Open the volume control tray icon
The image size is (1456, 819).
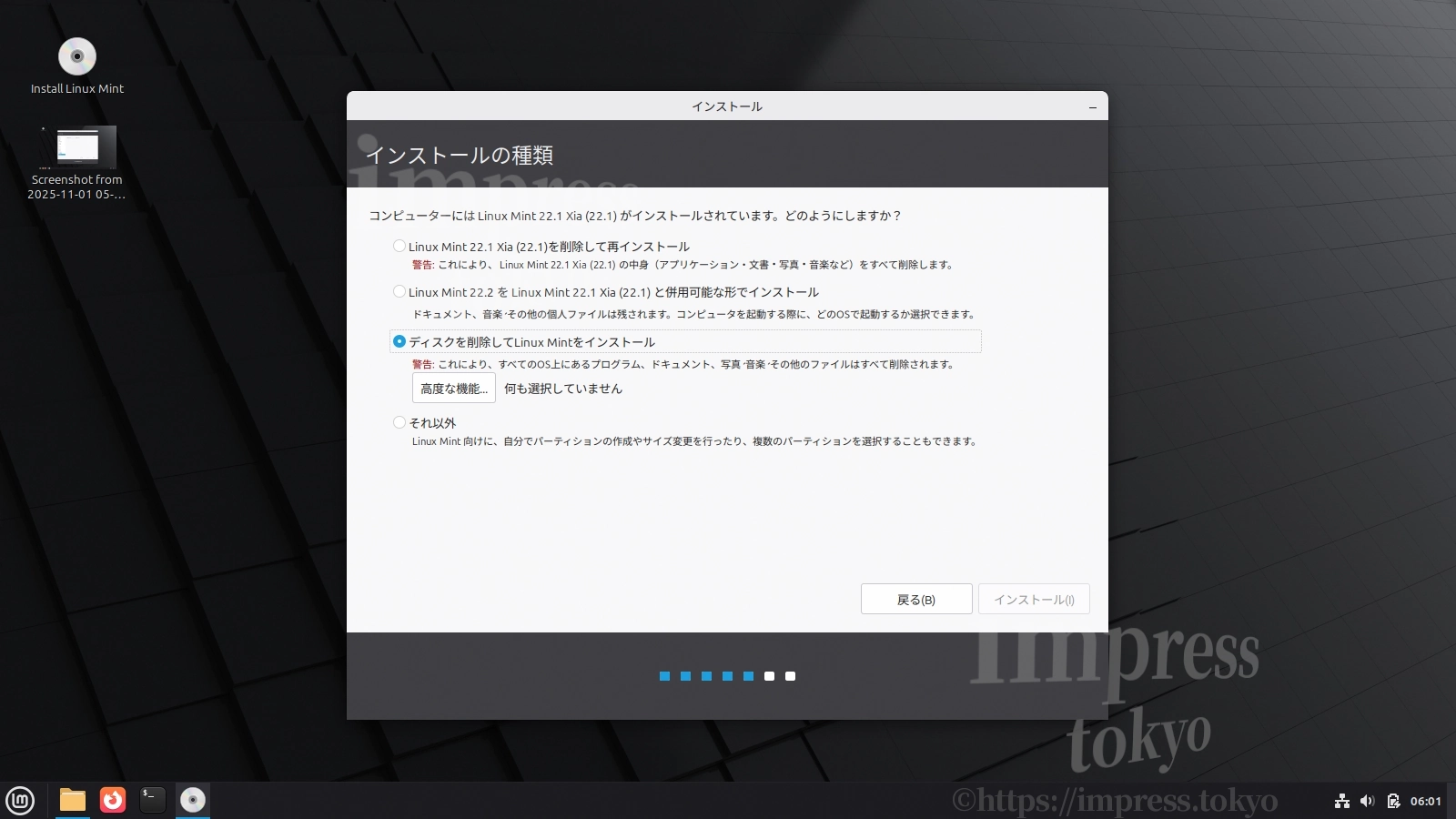pos(1367,801)
